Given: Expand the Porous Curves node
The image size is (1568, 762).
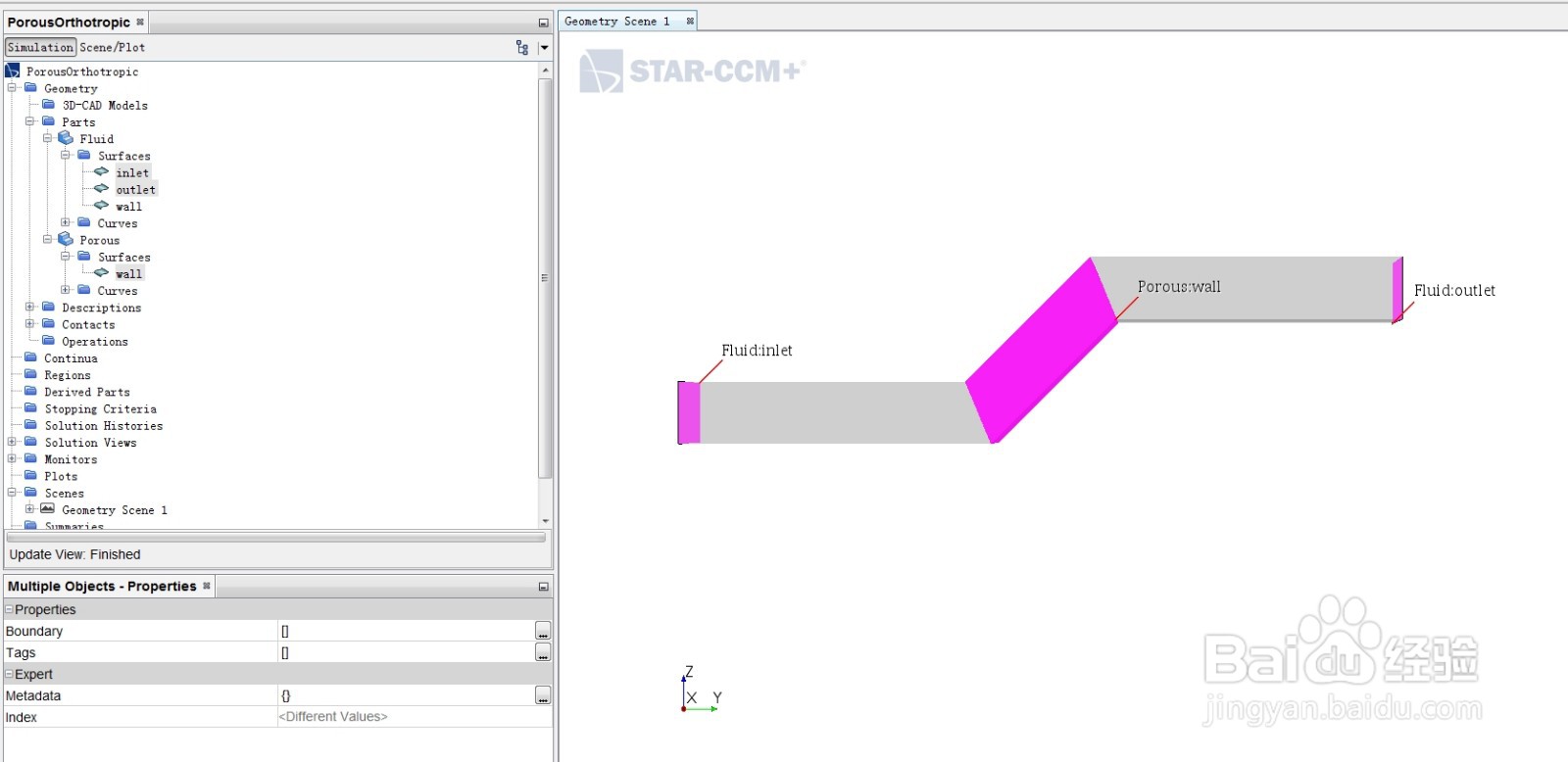Looking at the screenshot, I should pyautogui.click(x=66, y=290).
